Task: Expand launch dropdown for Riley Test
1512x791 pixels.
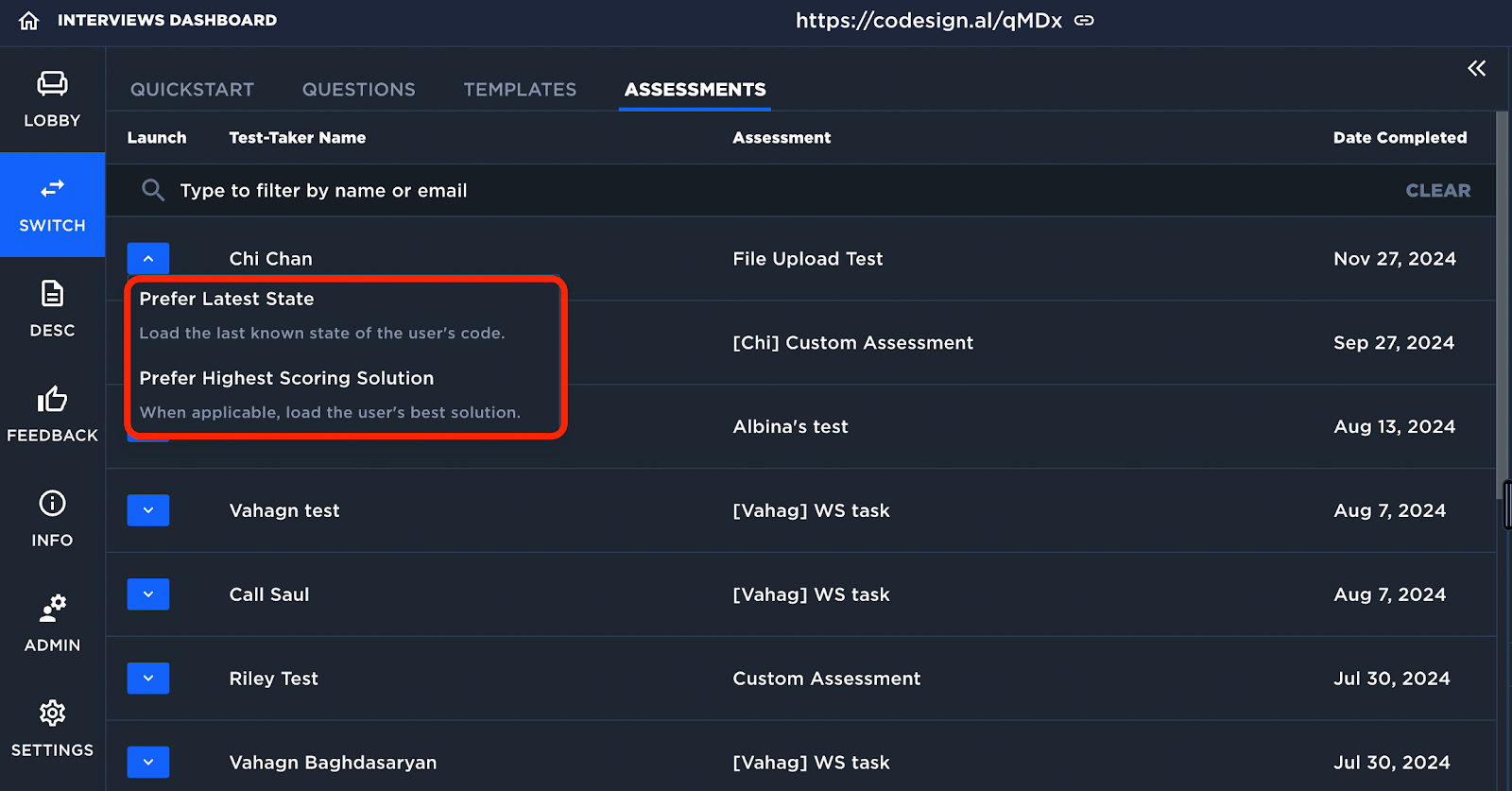Action: 148,679
